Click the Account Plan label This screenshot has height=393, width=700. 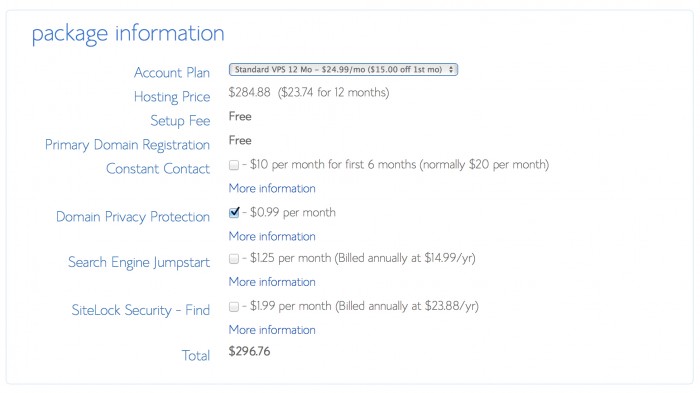click(172, 73)
